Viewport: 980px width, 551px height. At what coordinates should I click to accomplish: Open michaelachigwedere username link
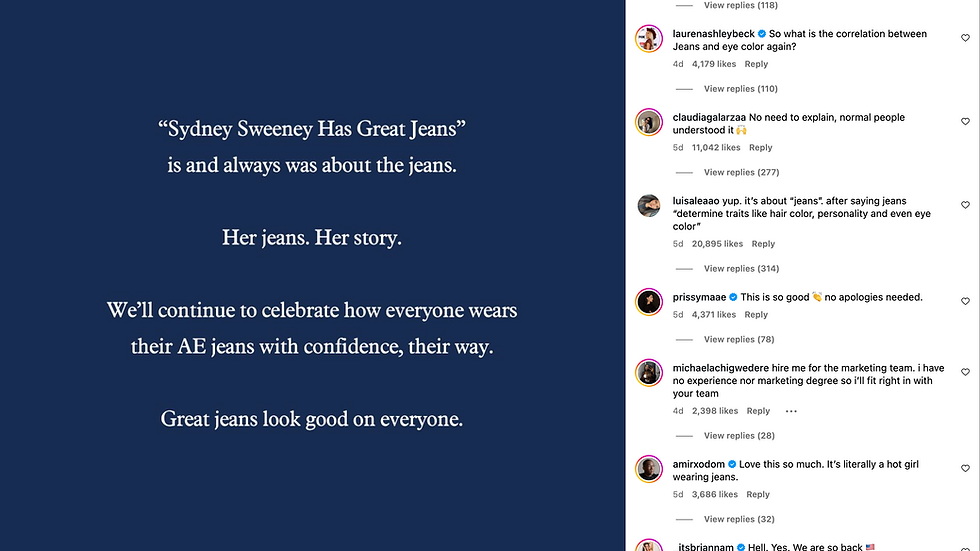[721, 368]
